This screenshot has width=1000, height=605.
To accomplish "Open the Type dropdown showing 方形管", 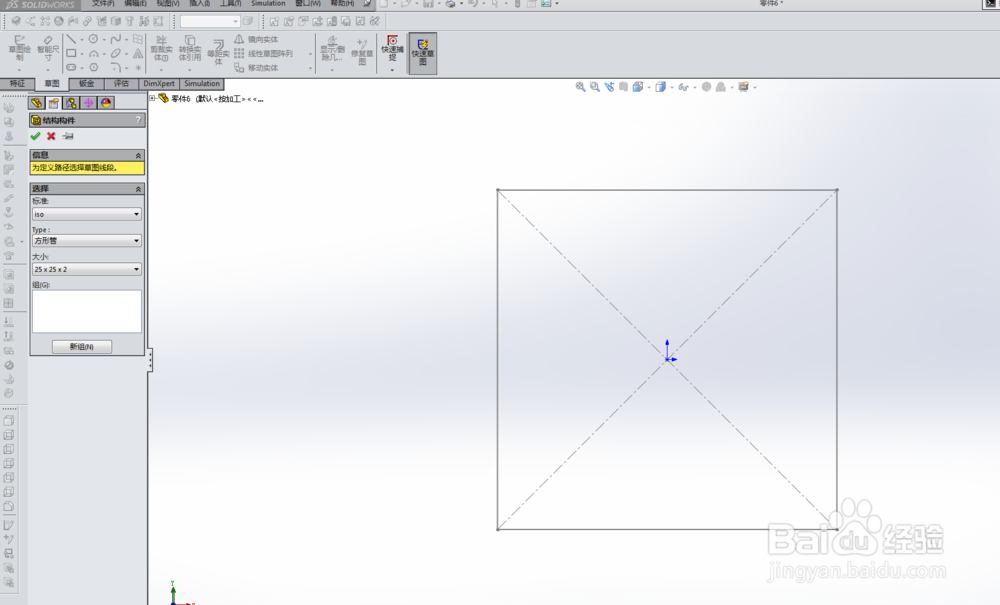I will click(x=136, y=240).
